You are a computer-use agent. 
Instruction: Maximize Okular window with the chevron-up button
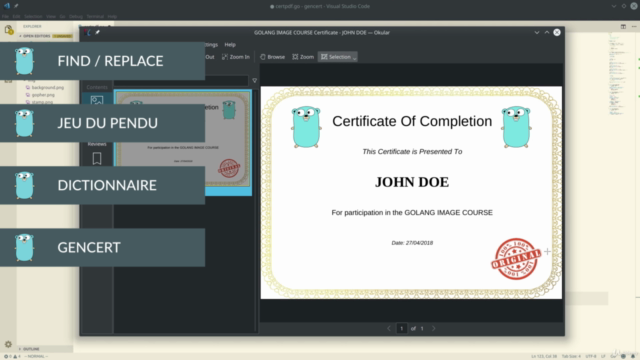[547, 32]
